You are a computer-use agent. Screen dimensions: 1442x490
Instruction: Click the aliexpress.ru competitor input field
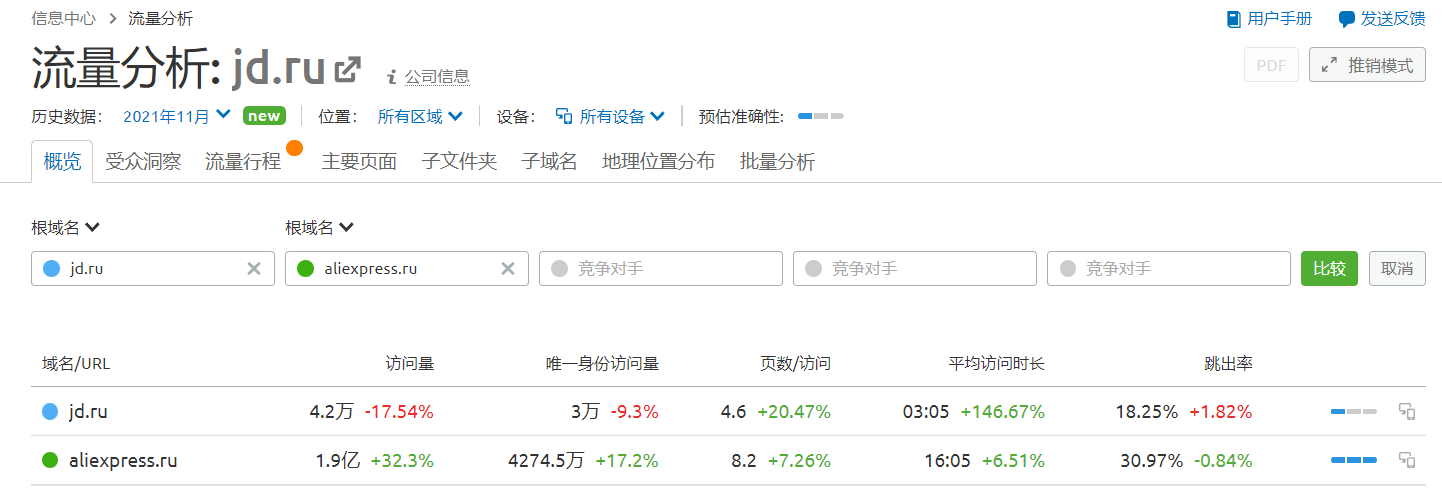pos(407,268)
